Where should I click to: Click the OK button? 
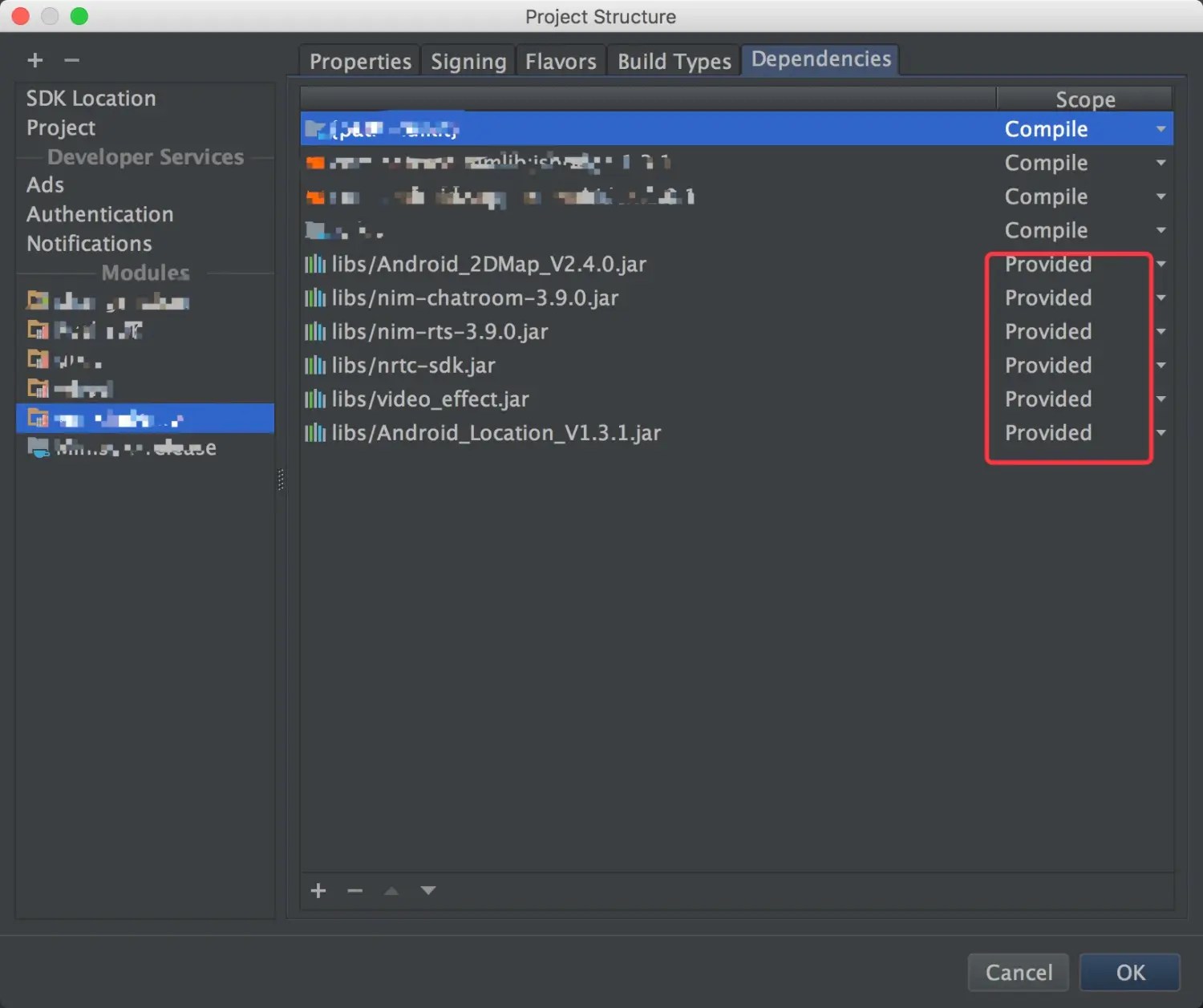pos(1130,972)
